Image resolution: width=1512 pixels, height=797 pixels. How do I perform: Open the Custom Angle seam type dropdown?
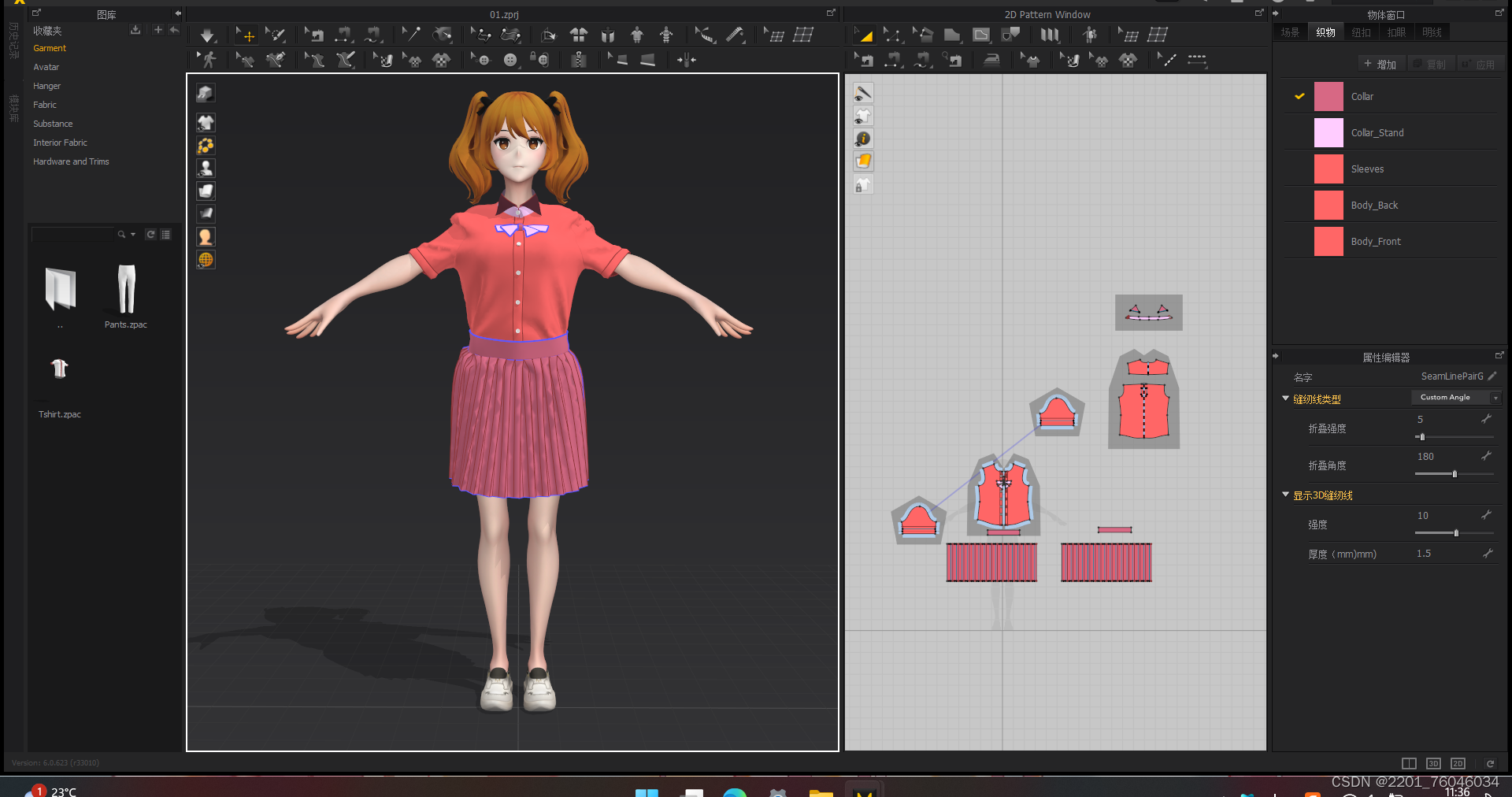coord(1455,398)
